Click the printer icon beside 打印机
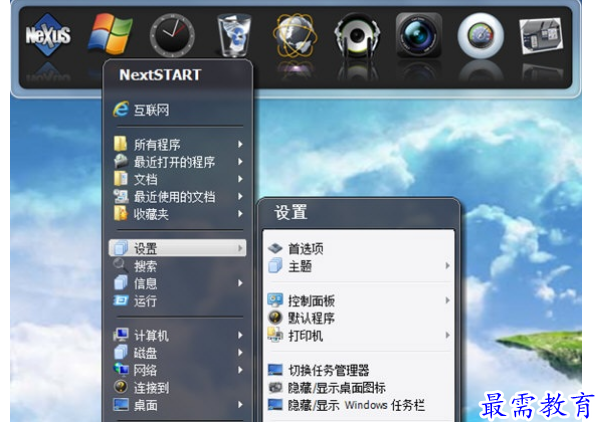603x437 pixels. (275, 335)
